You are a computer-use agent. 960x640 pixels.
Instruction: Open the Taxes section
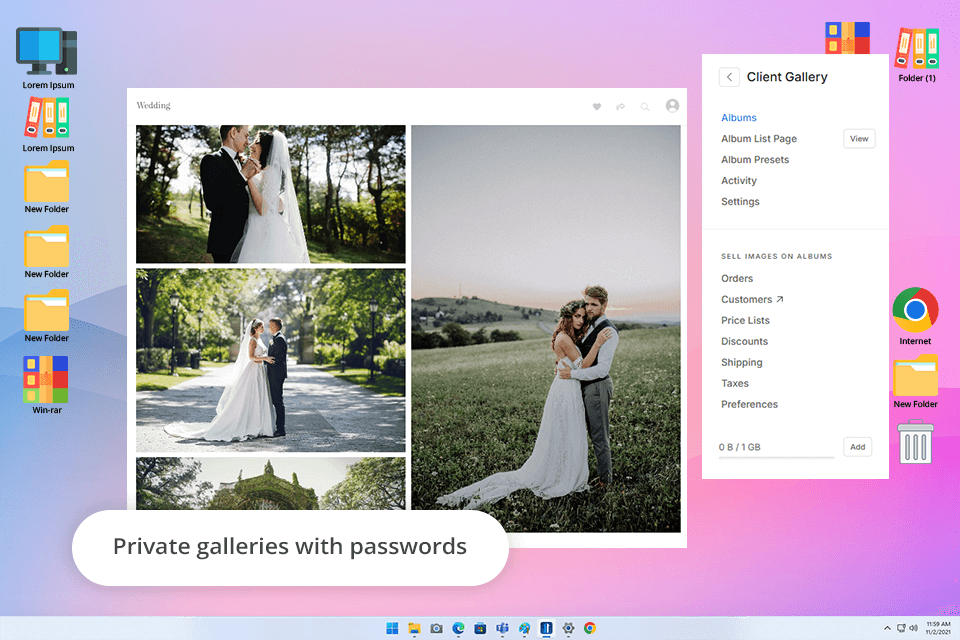[735, 383]
